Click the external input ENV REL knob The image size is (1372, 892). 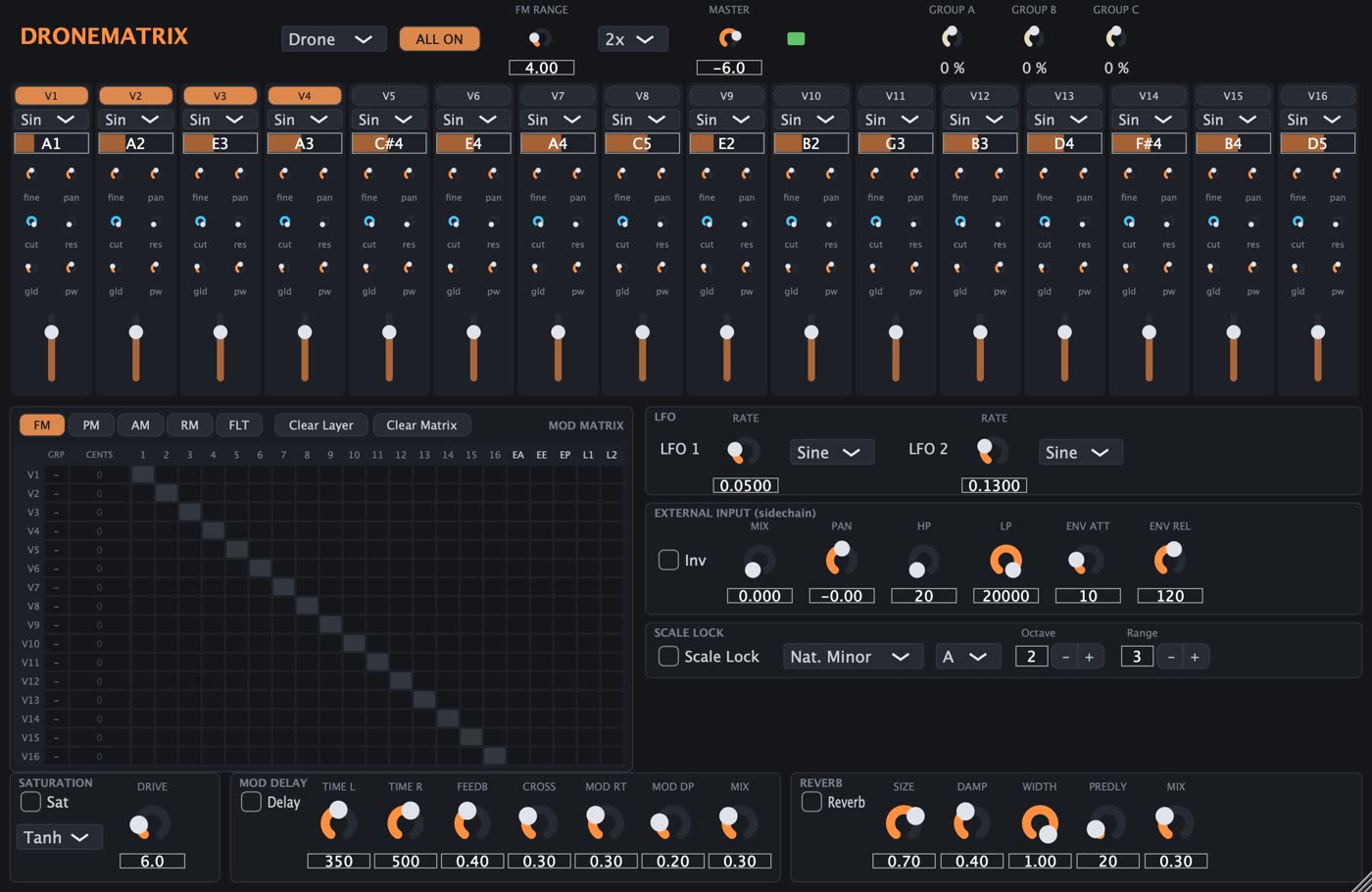pos(1169,559)
